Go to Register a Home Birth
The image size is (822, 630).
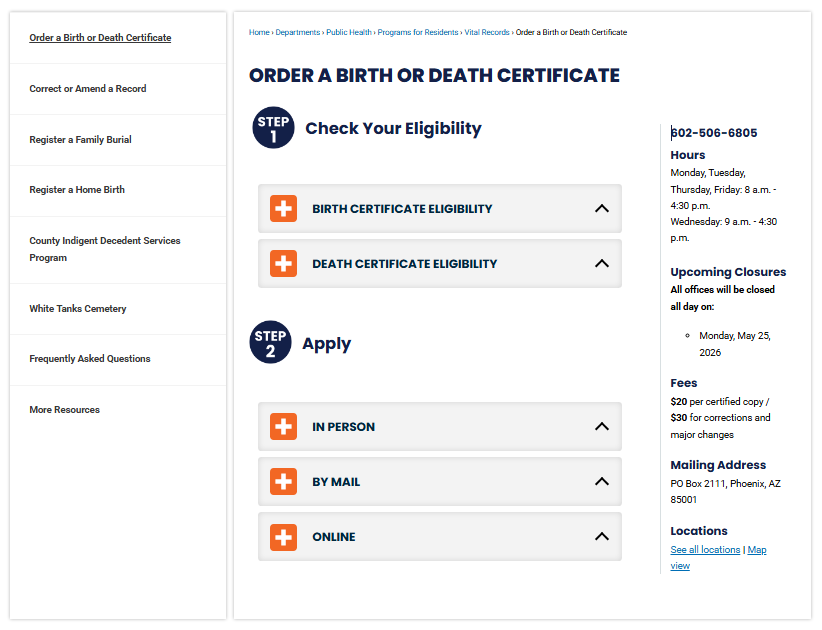77,190
